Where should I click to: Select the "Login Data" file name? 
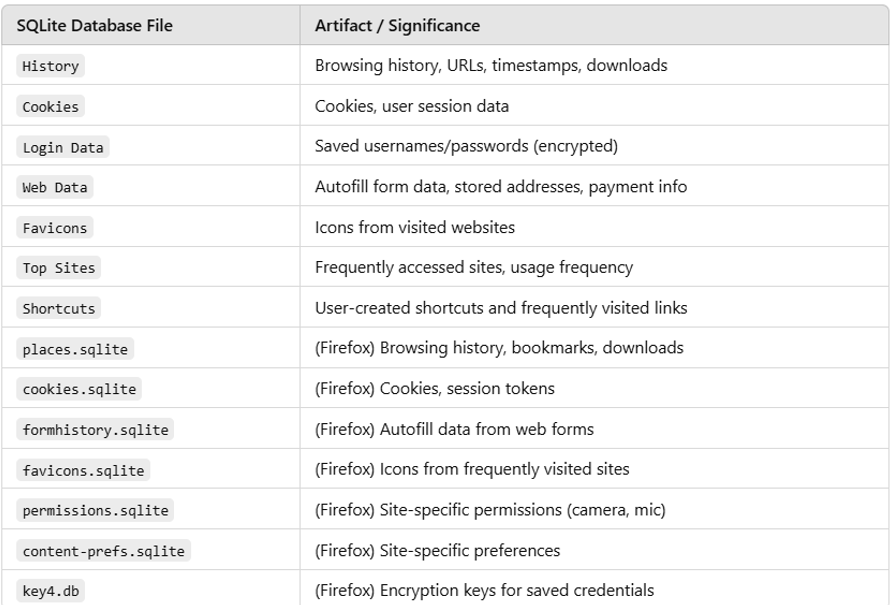pyautogui.click(x=62, y=147)
